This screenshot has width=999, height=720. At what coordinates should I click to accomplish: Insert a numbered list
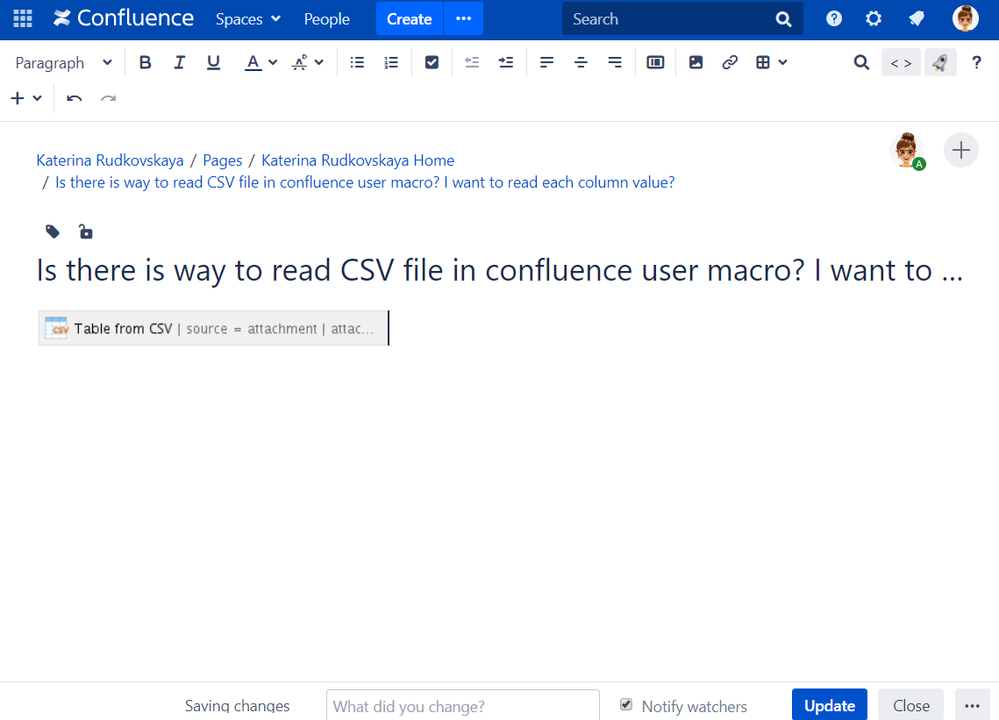tap(391, 62)
